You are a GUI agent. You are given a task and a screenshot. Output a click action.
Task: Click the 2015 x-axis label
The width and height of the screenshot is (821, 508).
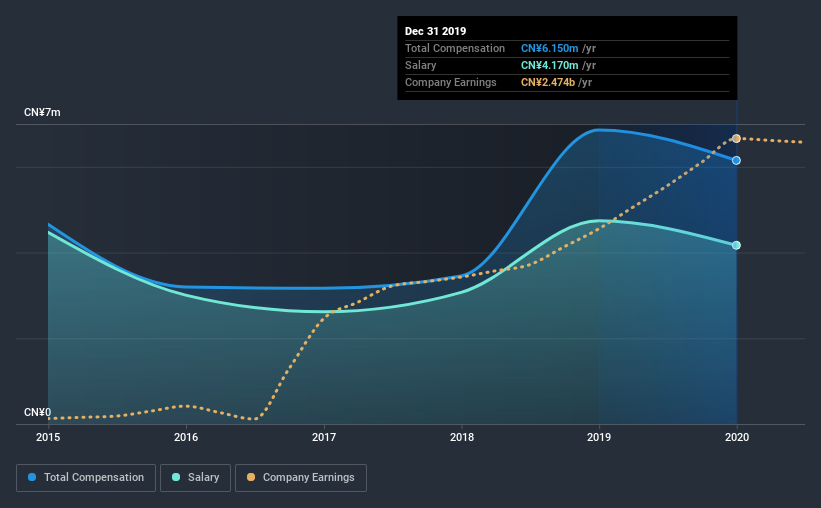(x=48, y=437)
